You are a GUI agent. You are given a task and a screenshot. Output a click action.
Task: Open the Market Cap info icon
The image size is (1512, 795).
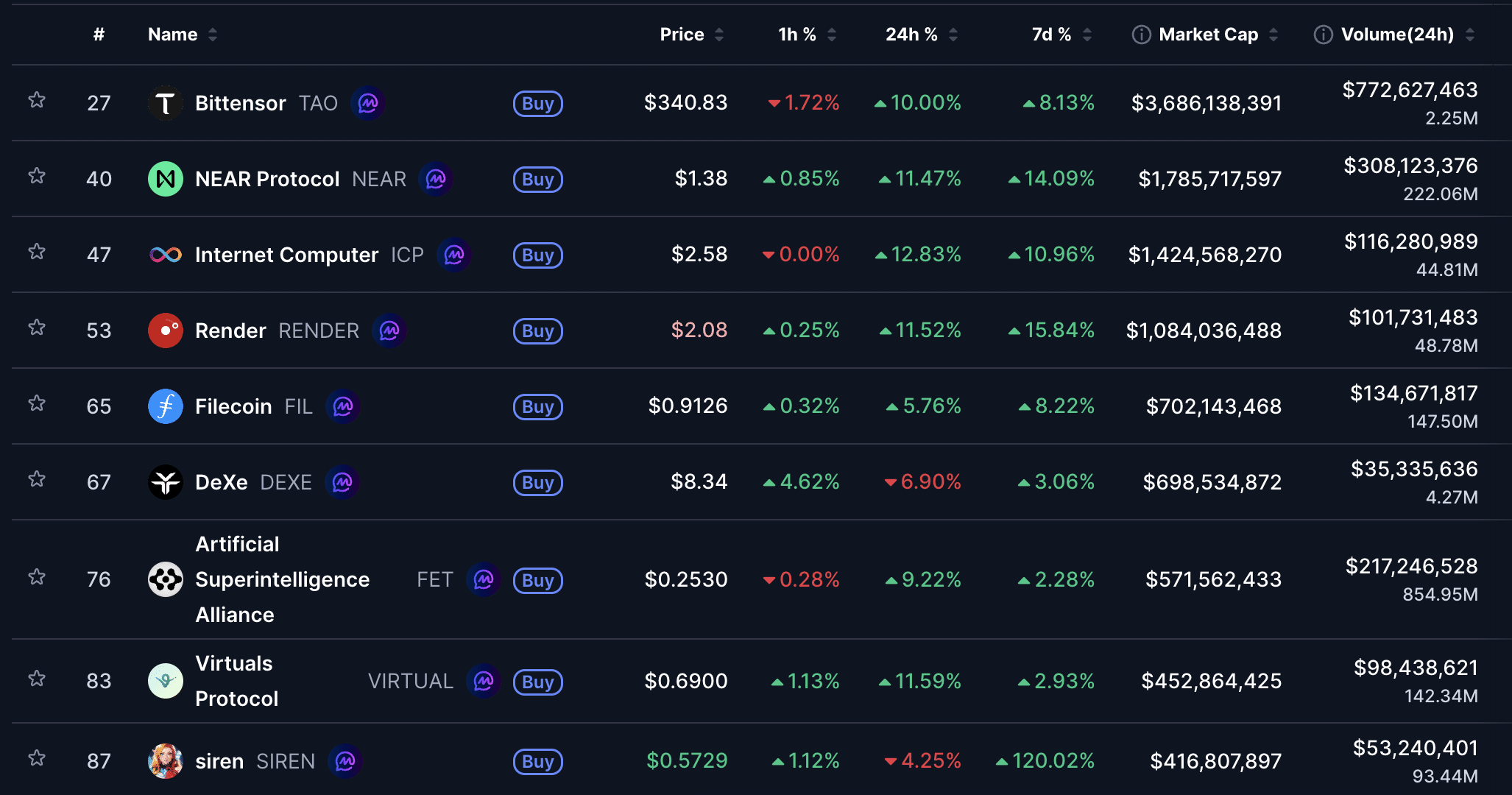(x=1141, y=35)
